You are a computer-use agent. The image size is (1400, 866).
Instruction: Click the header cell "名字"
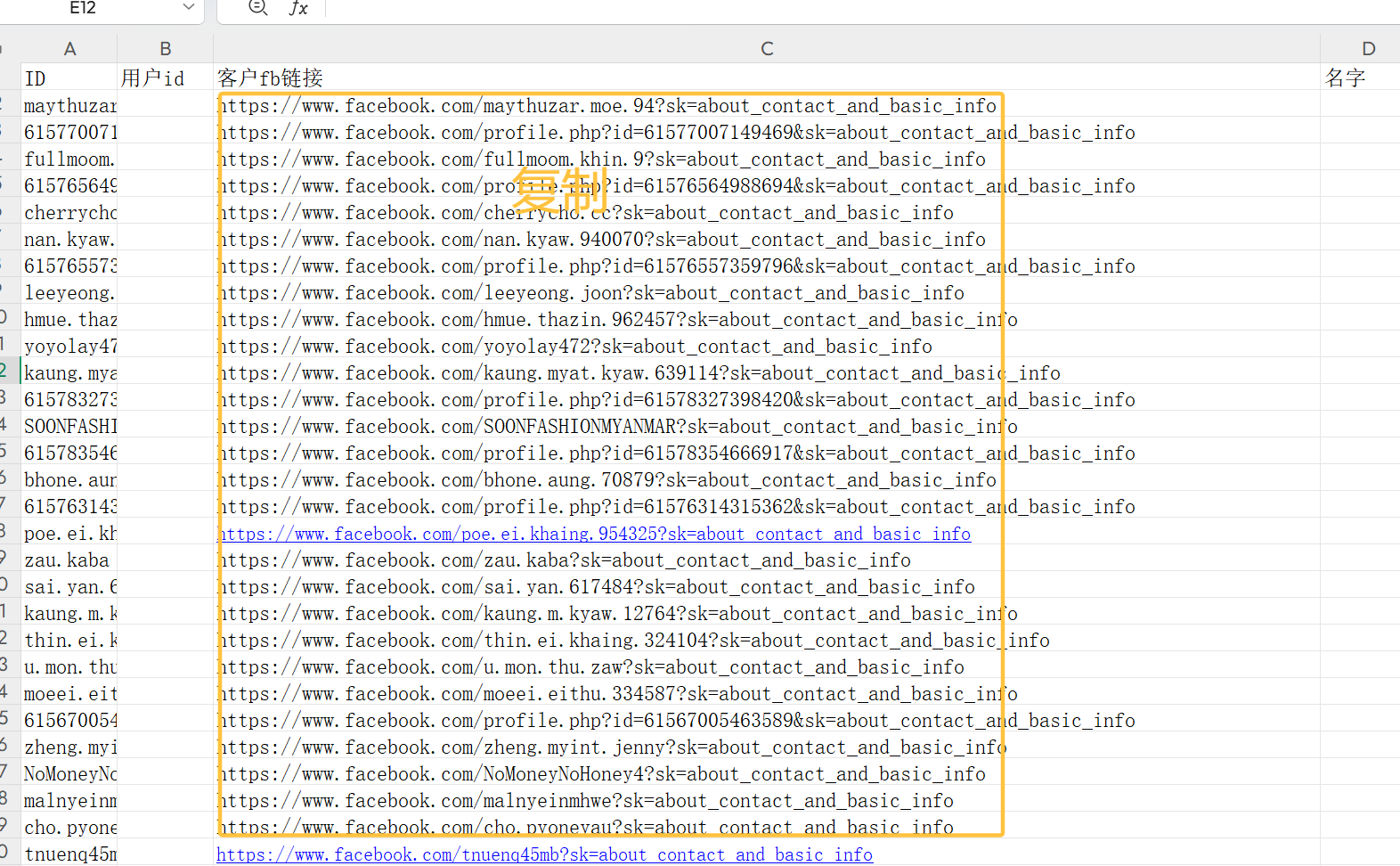pos(1360,78)
